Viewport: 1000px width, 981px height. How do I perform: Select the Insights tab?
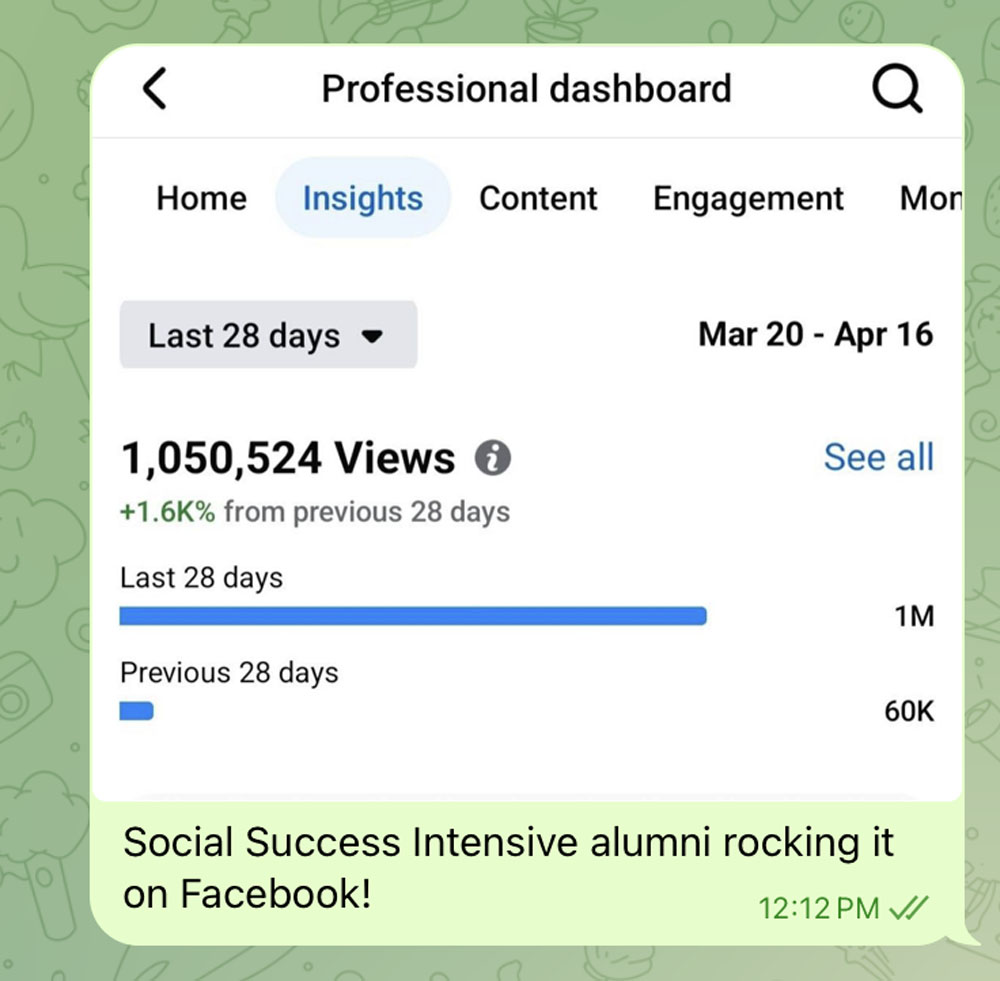coord(363,198)
